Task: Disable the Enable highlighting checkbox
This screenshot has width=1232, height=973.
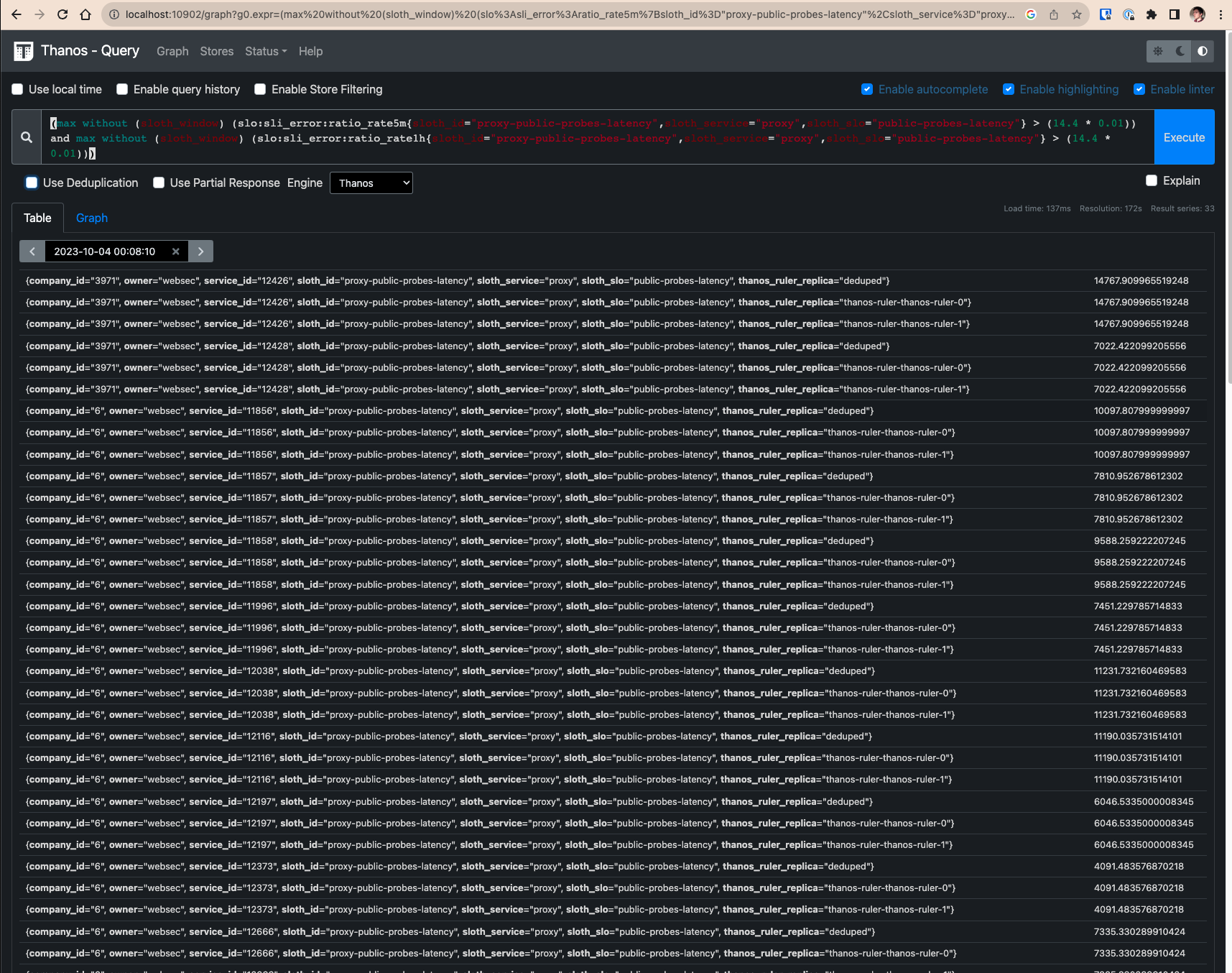Action: point(1009,89)
